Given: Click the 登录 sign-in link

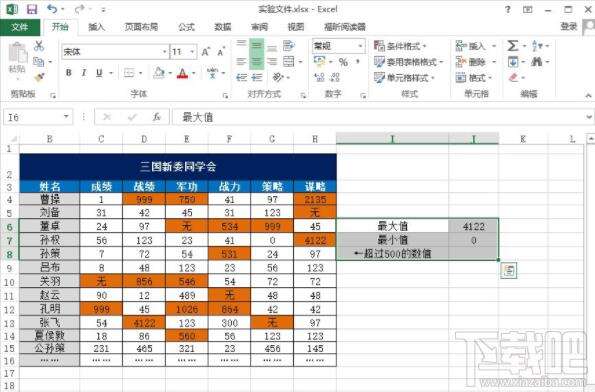Looking at the screenshot, I should [x=569, y=27].
